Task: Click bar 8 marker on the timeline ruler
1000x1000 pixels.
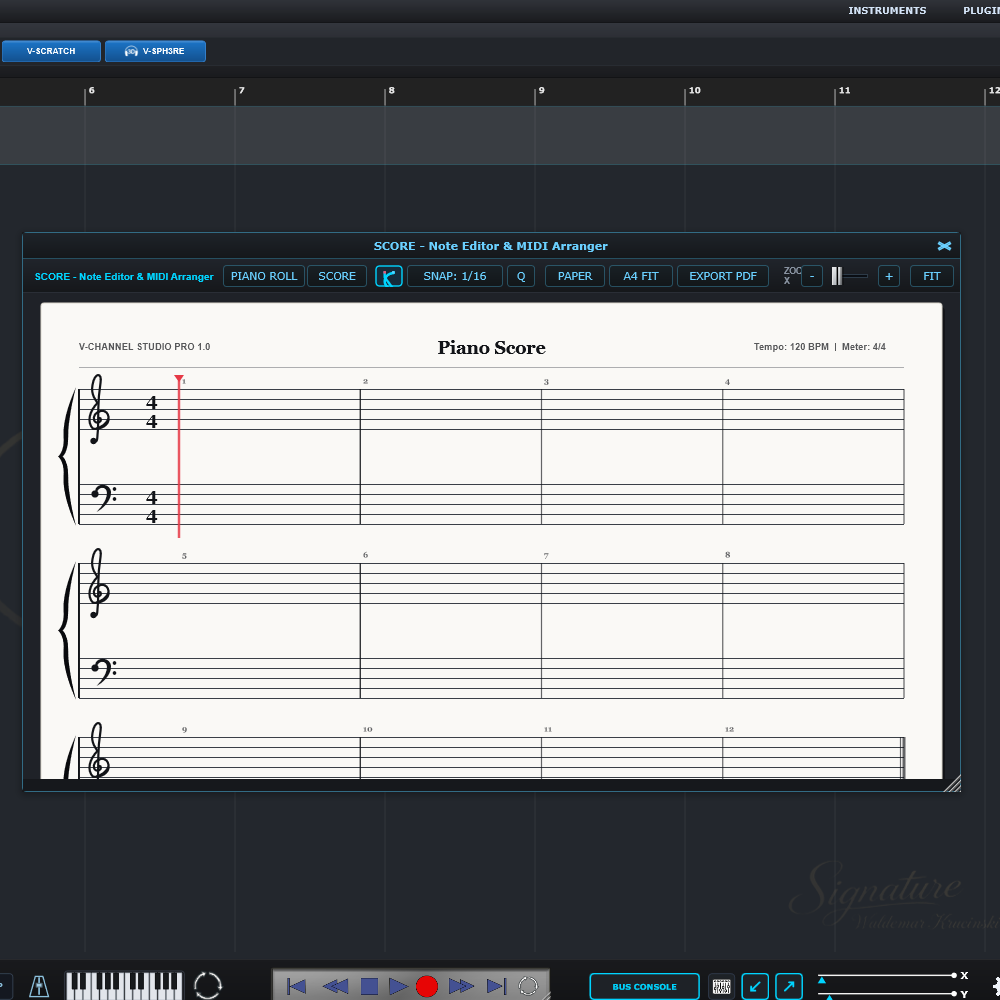Action: tap(391, 91)
